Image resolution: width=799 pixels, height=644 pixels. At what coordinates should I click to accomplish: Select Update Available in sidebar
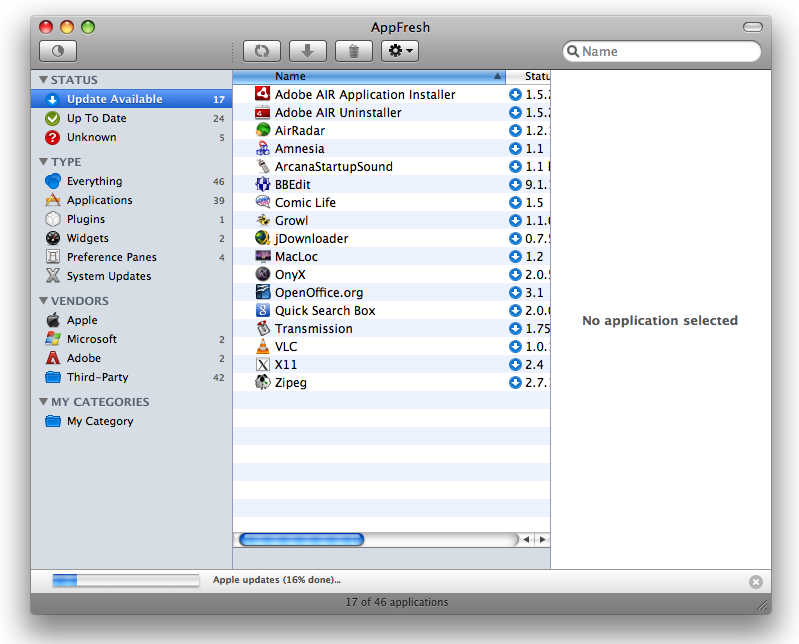[x=131, y=99]
